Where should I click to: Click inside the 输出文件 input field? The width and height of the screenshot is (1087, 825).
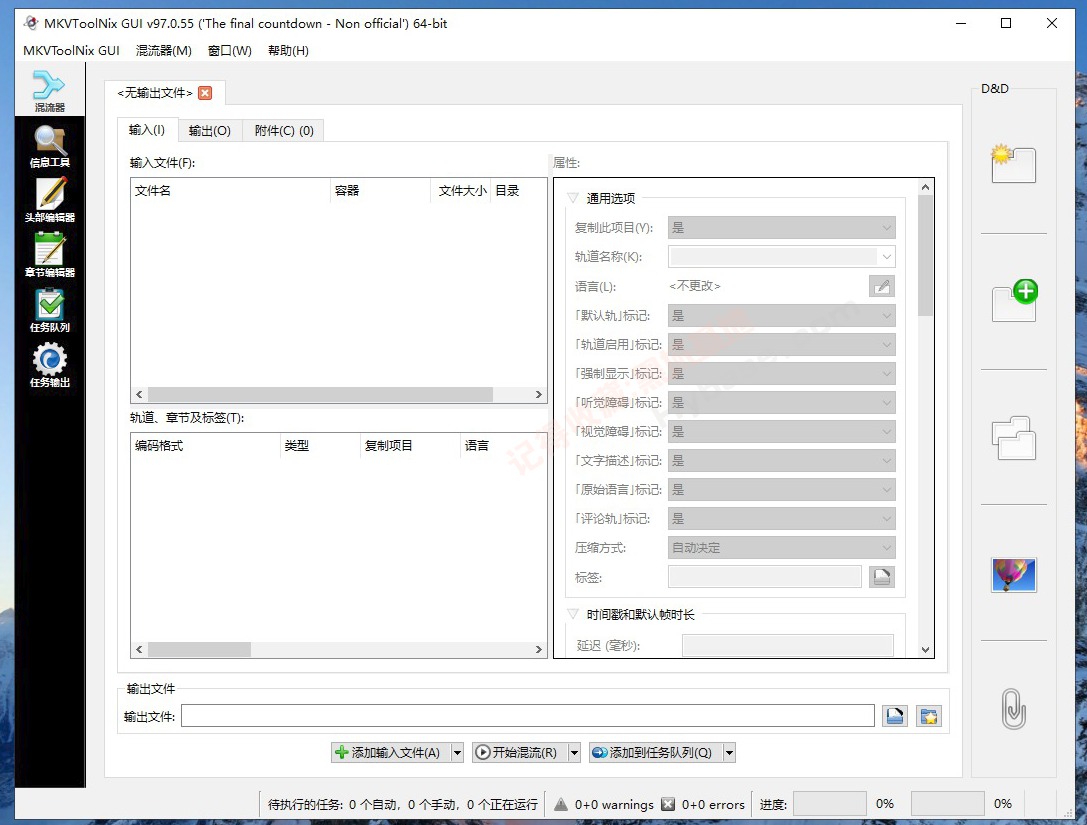coord(530,715)
